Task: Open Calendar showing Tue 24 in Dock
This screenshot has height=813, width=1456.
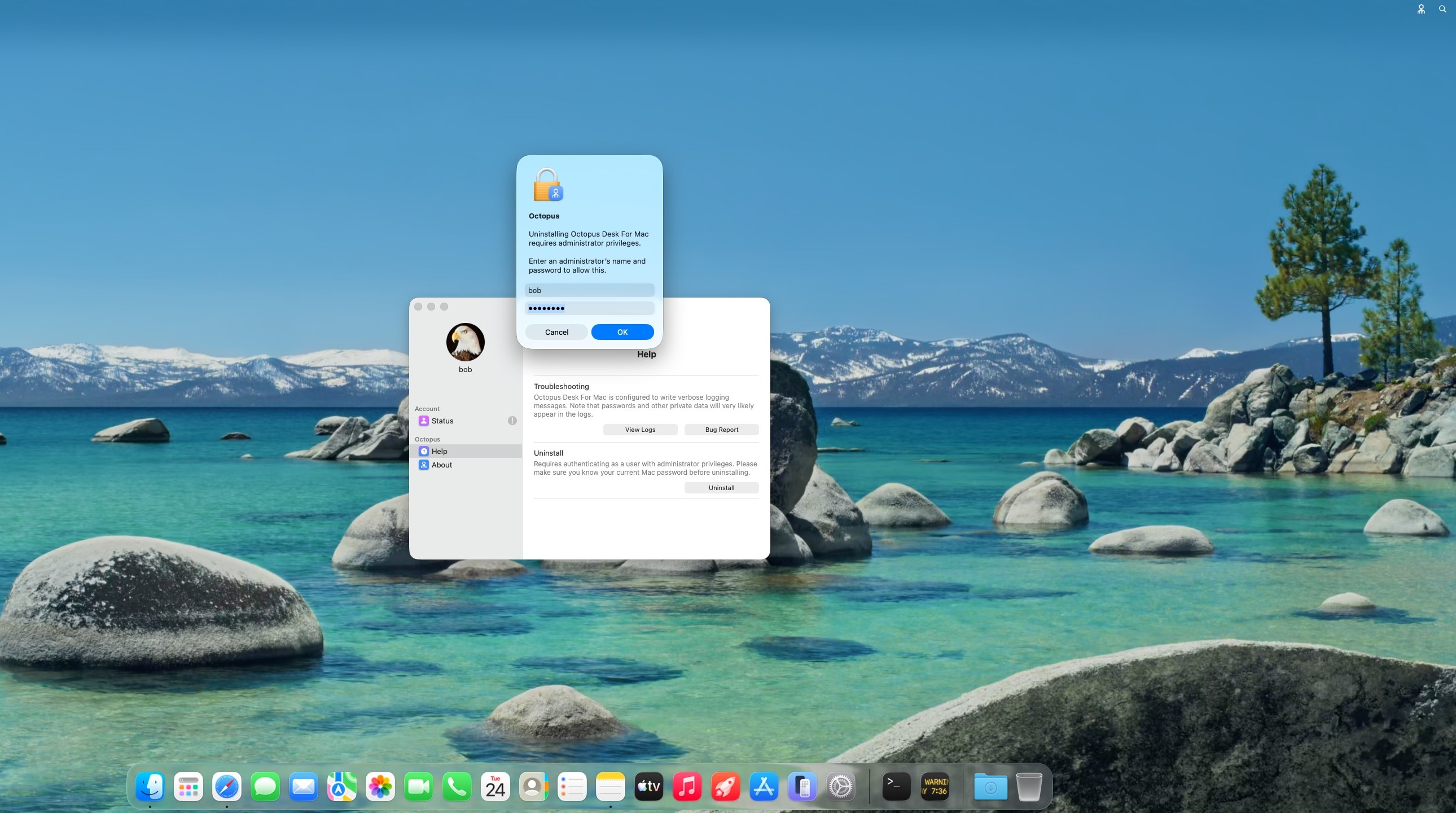Action: tap(495, 786)
